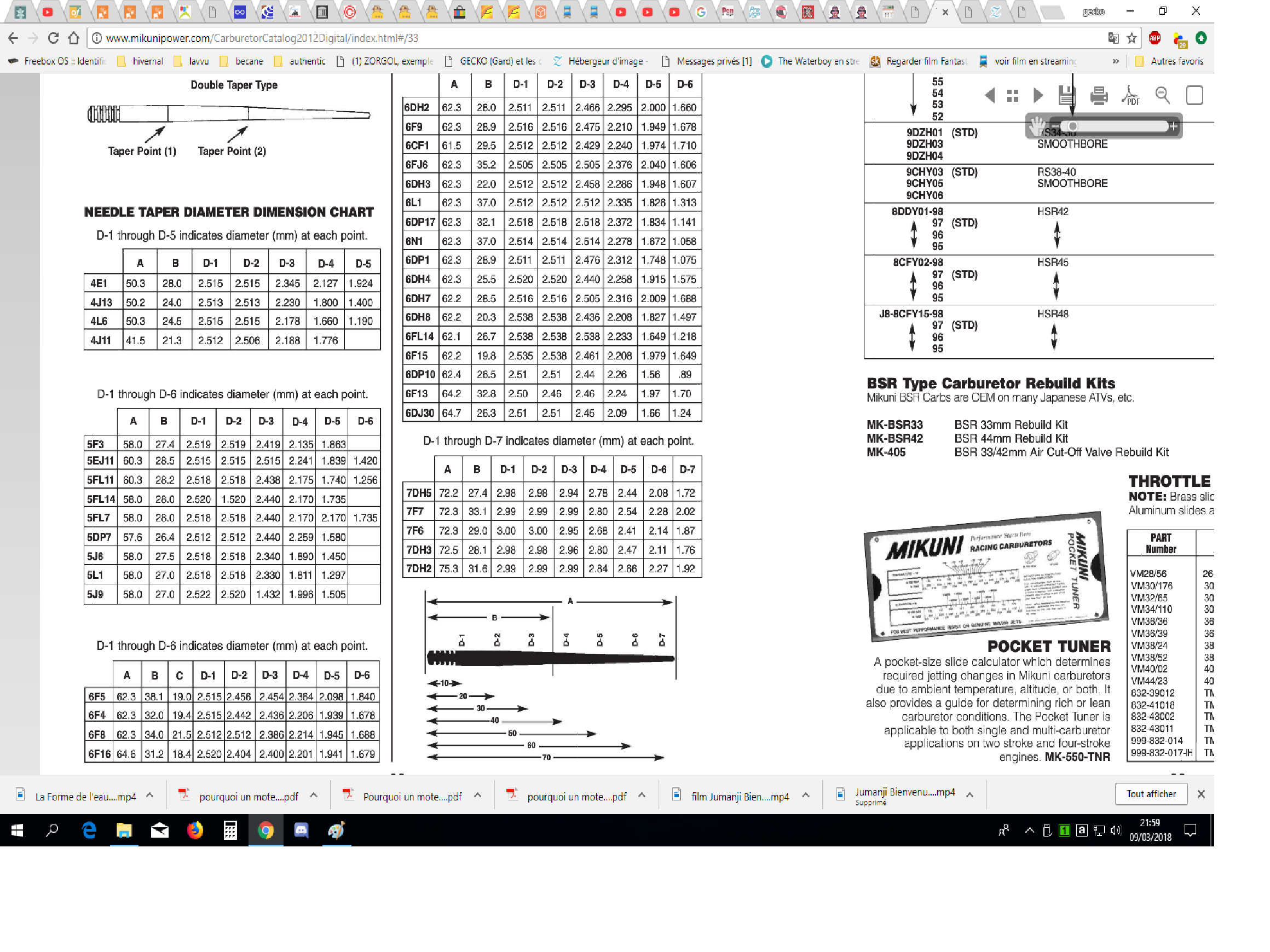The width and height of the screenshot is (1270, 952).
Task: Bookmark this page with star icon
Action: click(x=1132, y=38)
